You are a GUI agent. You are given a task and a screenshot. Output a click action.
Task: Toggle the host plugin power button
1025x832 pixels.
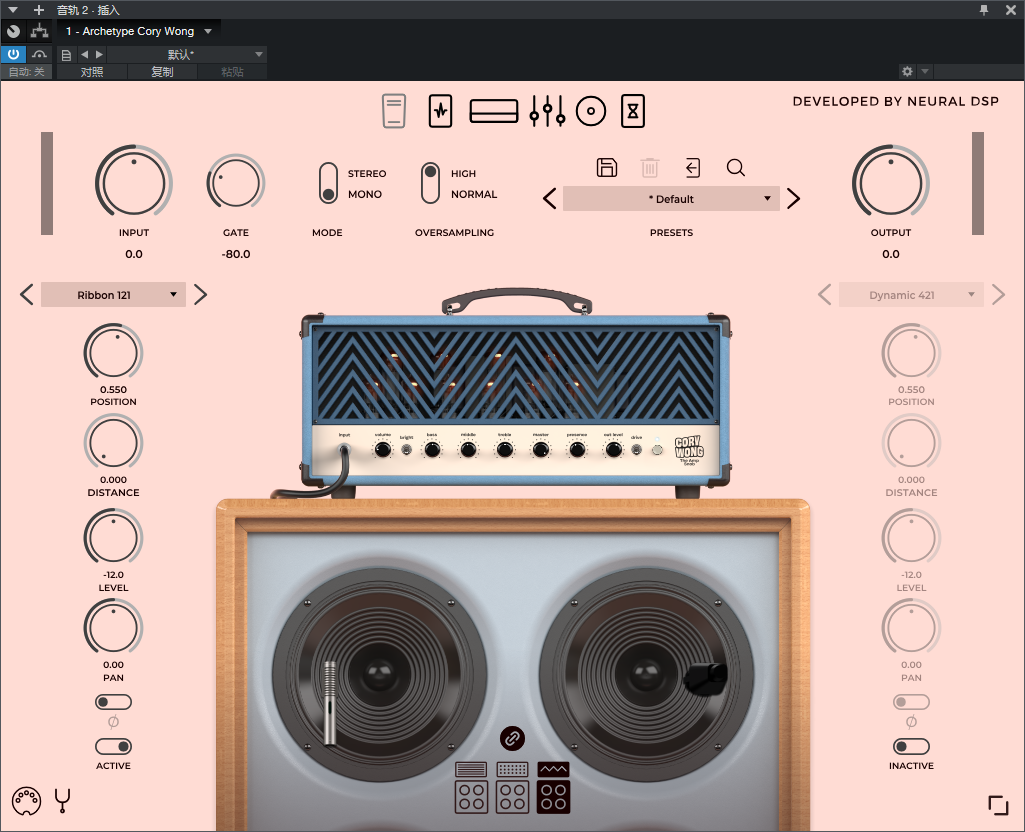13,55
